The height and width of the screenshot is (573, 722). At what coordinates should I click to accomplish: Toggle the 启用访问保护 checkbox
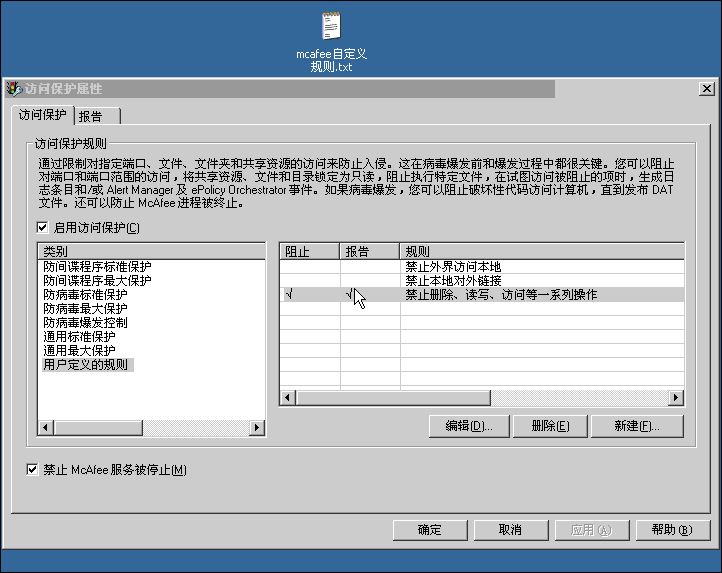point(42,227)
